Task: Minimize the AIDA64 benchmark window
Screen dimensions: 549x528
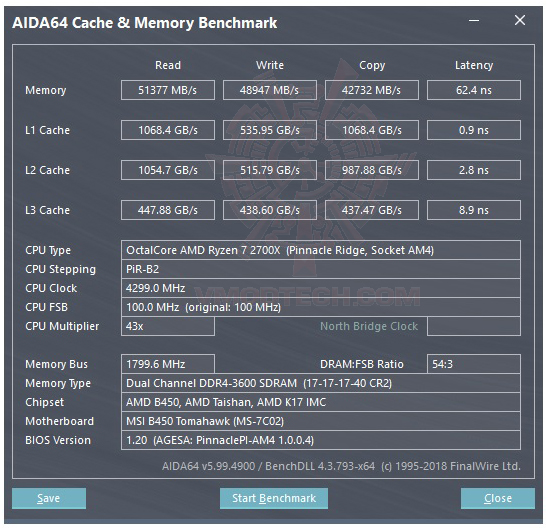Action: [474, 21]
